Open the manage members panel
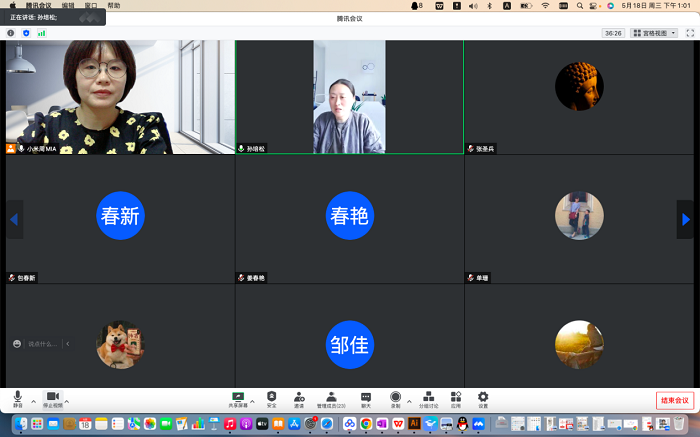The width and height of the screenshot is (700, 437). (331, 397)
